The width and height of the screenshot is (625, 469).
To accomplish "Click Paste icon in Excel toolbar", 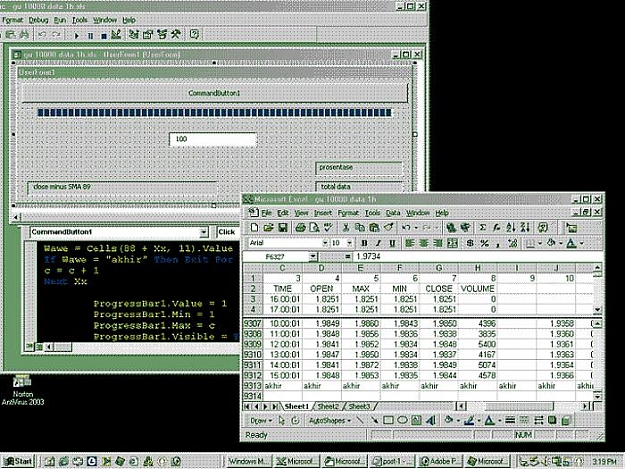I will [x=374, y=228].
